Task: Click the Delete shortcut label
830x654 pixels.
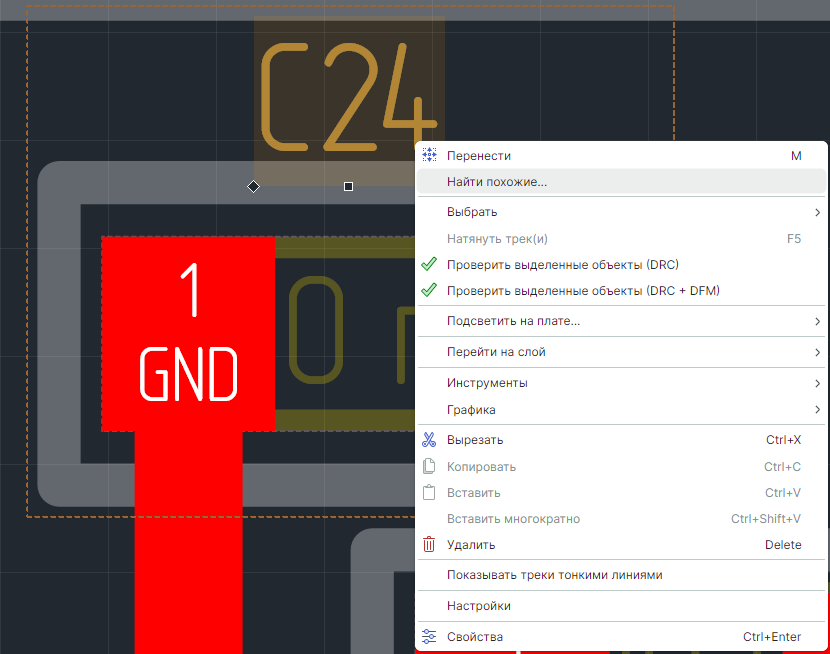Action: pyautogui.click(x=783, y=544)
